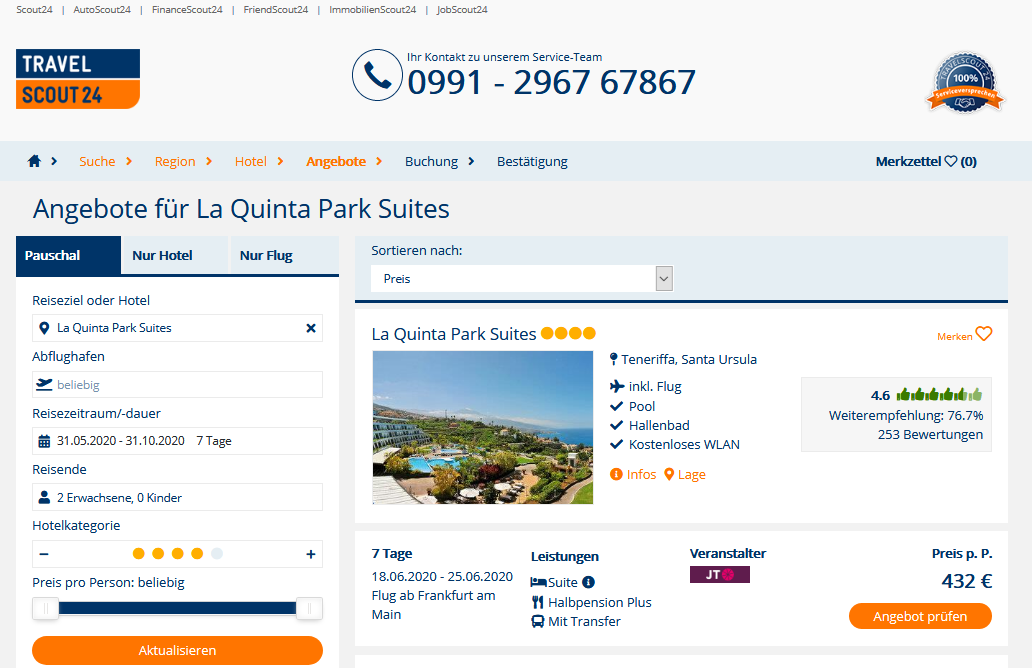Click the Merken heart icon

[984, 334]
